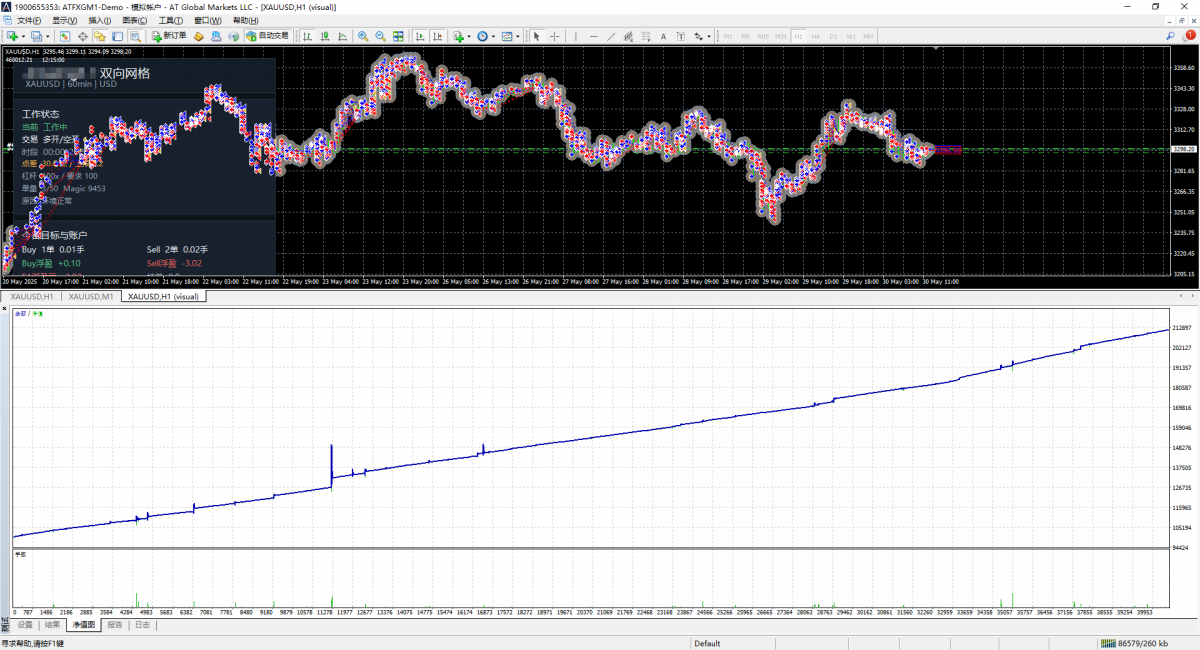The width and height of the screenshot is (1200, 650).
Task: Toggle 自动交易 (AutoTrading) button
Action: tap(268, 36)
